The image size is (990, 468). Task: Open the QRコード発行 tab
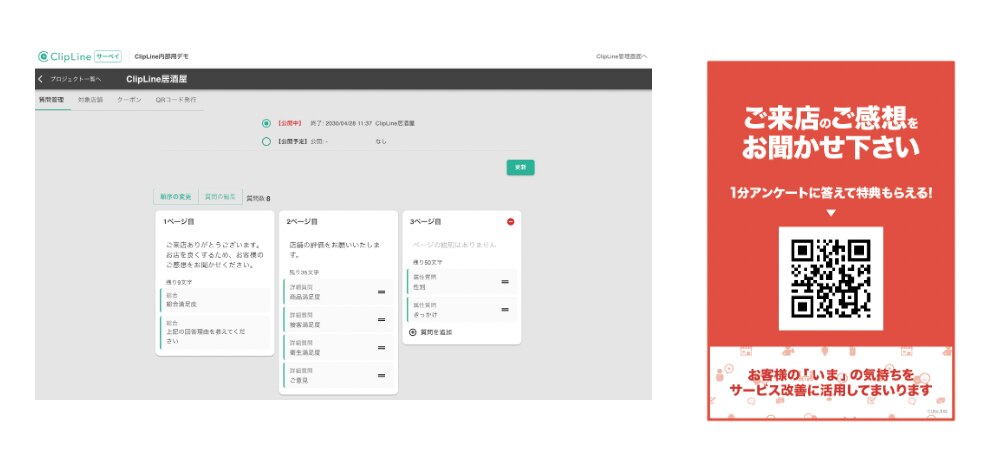[x=176, y=100]
